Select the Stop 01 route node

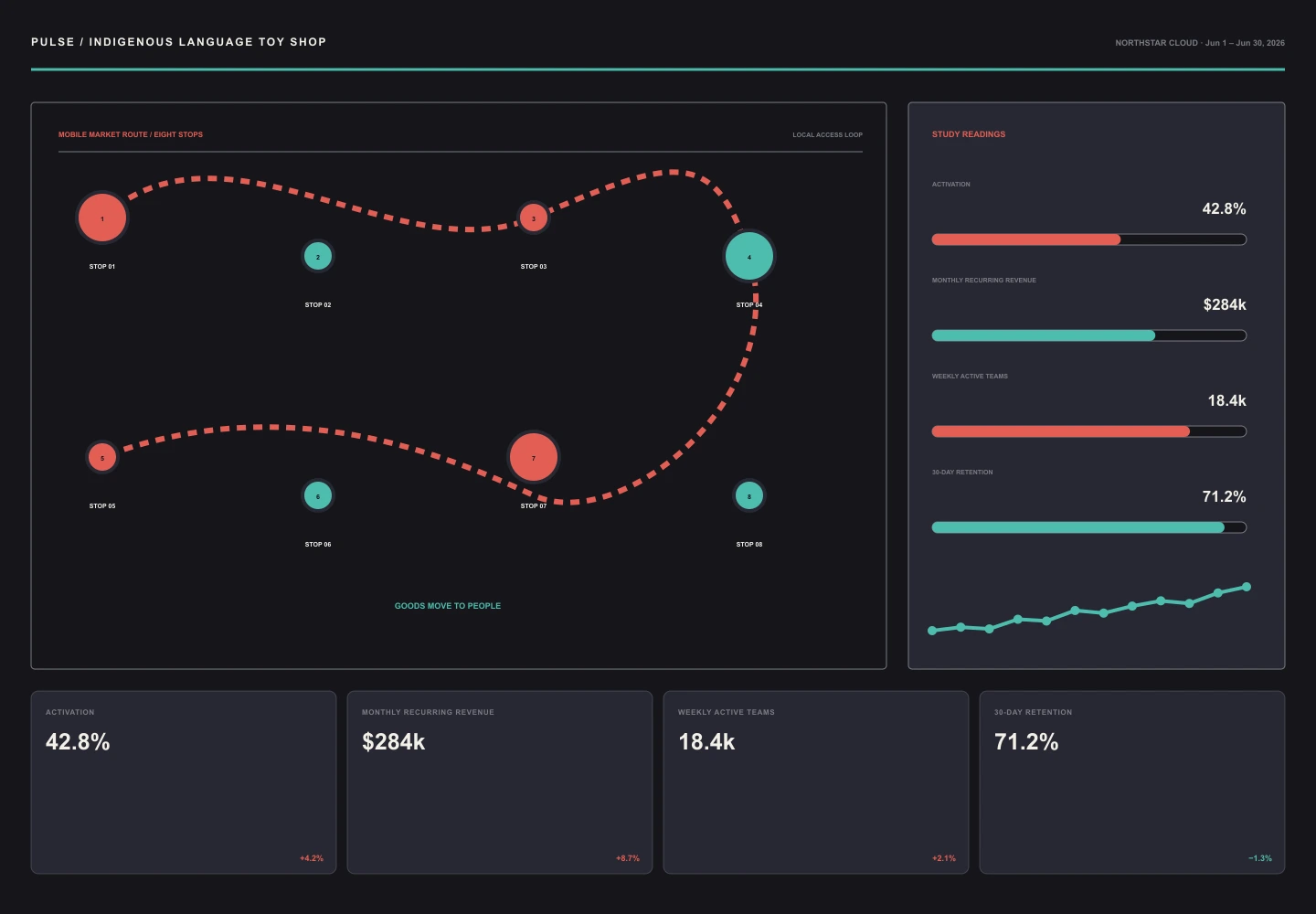[x=102, y=218]
